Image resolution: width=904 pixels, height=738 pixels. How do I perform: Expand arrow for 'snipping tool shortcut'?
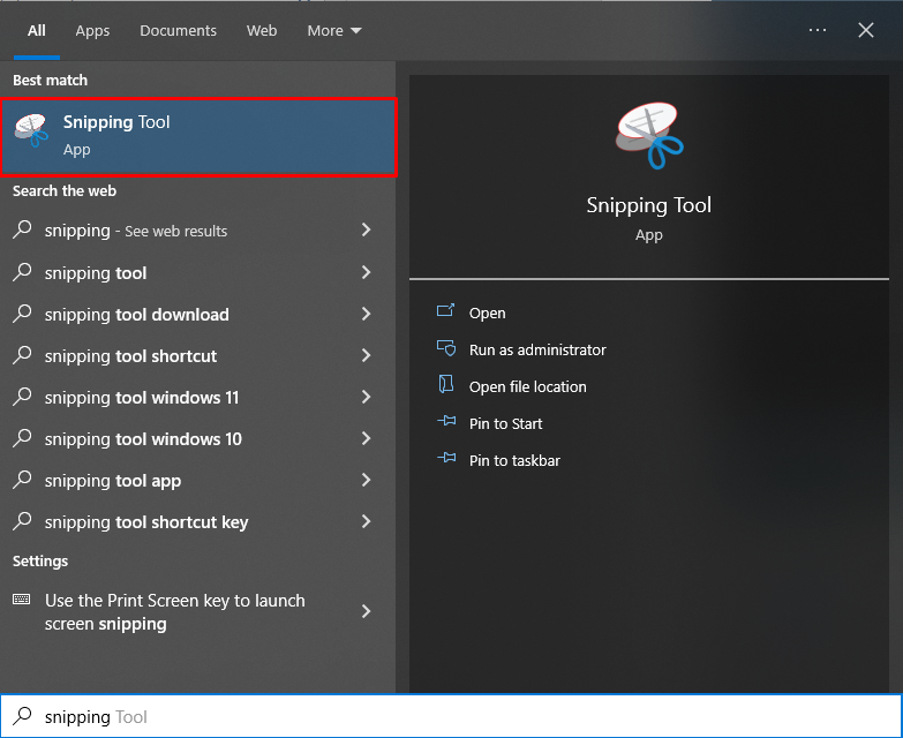pos(366,355)
